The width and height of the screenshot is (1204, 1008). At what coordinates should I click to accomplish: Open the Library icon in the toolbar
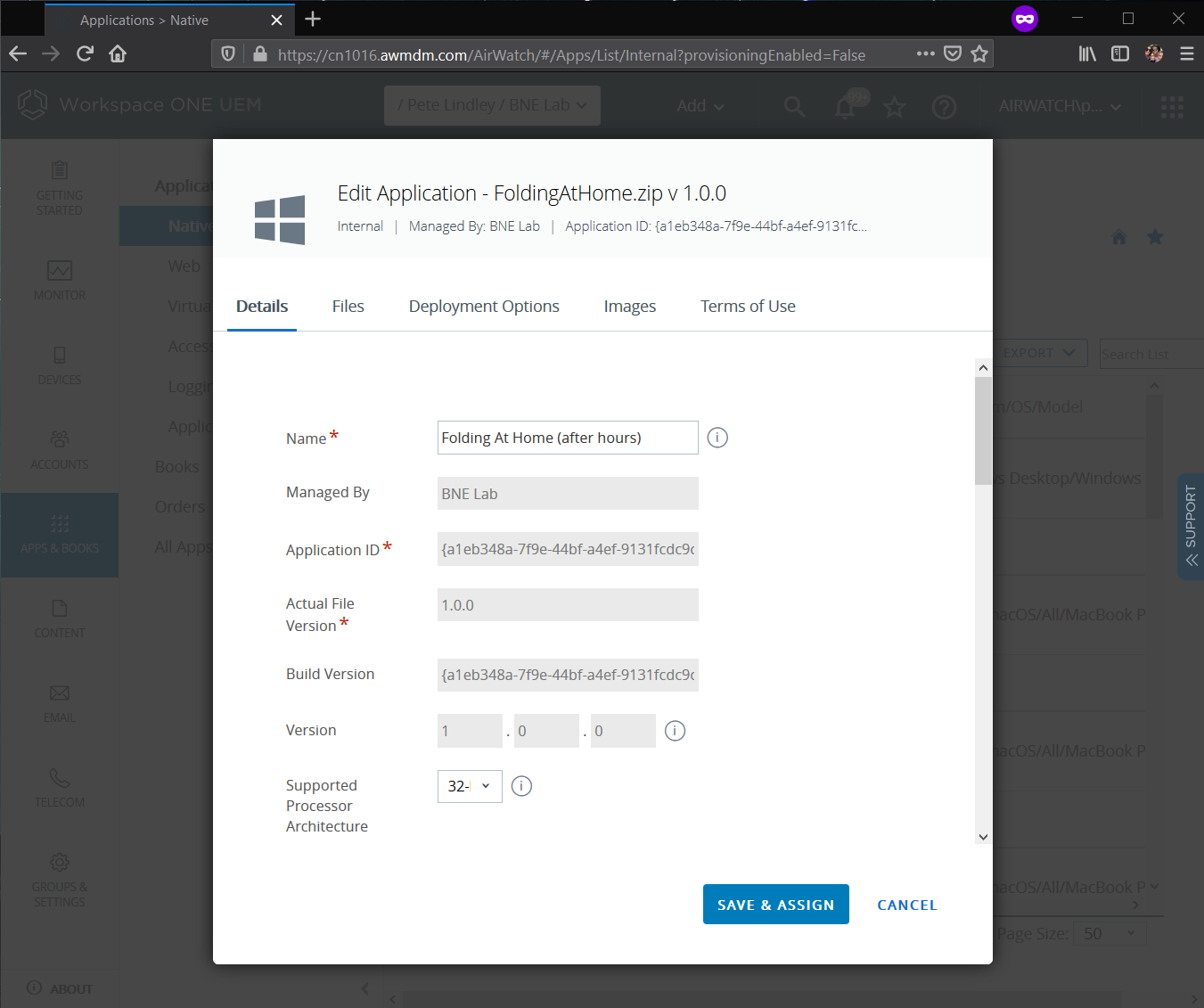1087,53
